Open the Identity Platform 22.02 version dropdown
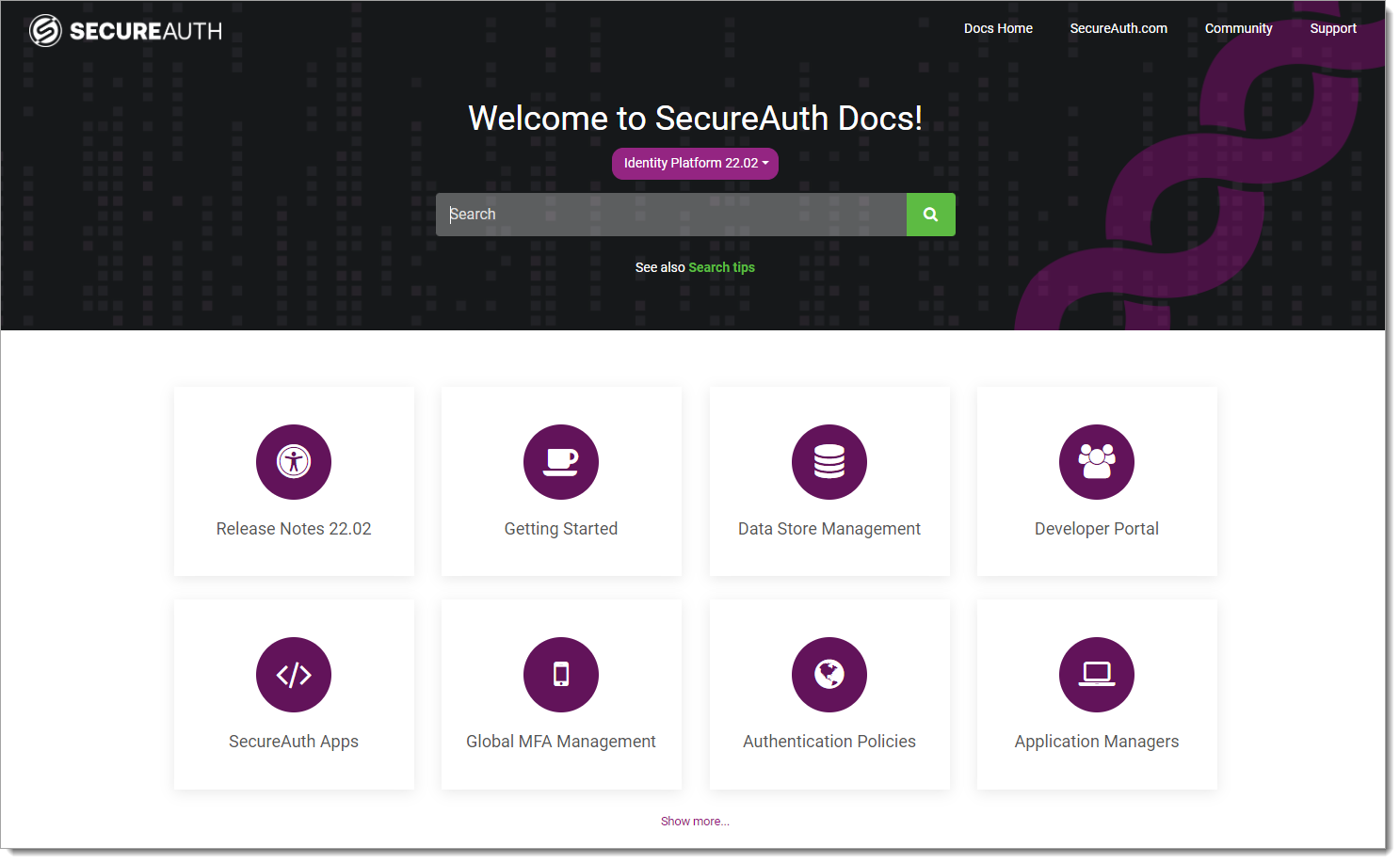Screen dimensions: 1400x863 (695, 163)
